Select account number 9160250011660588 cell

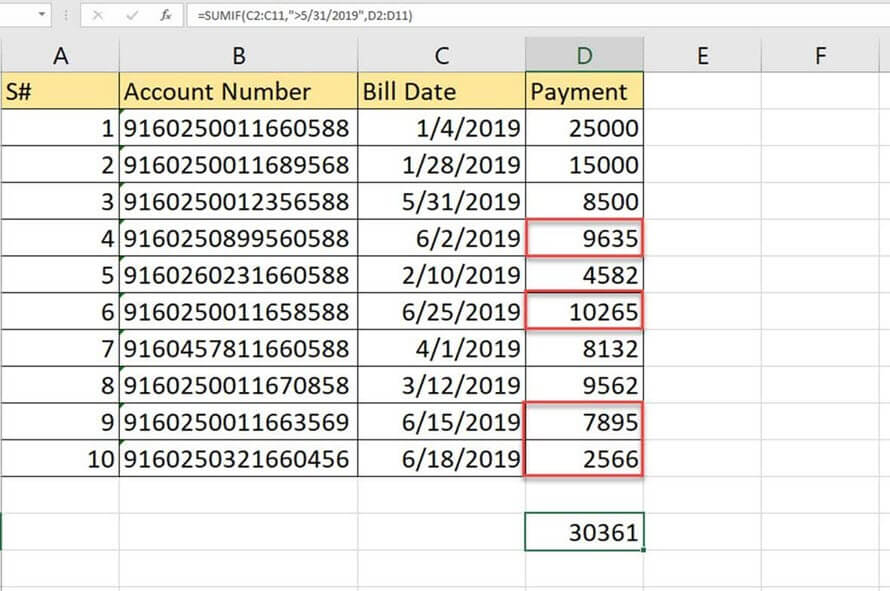[x=238, y=128]
